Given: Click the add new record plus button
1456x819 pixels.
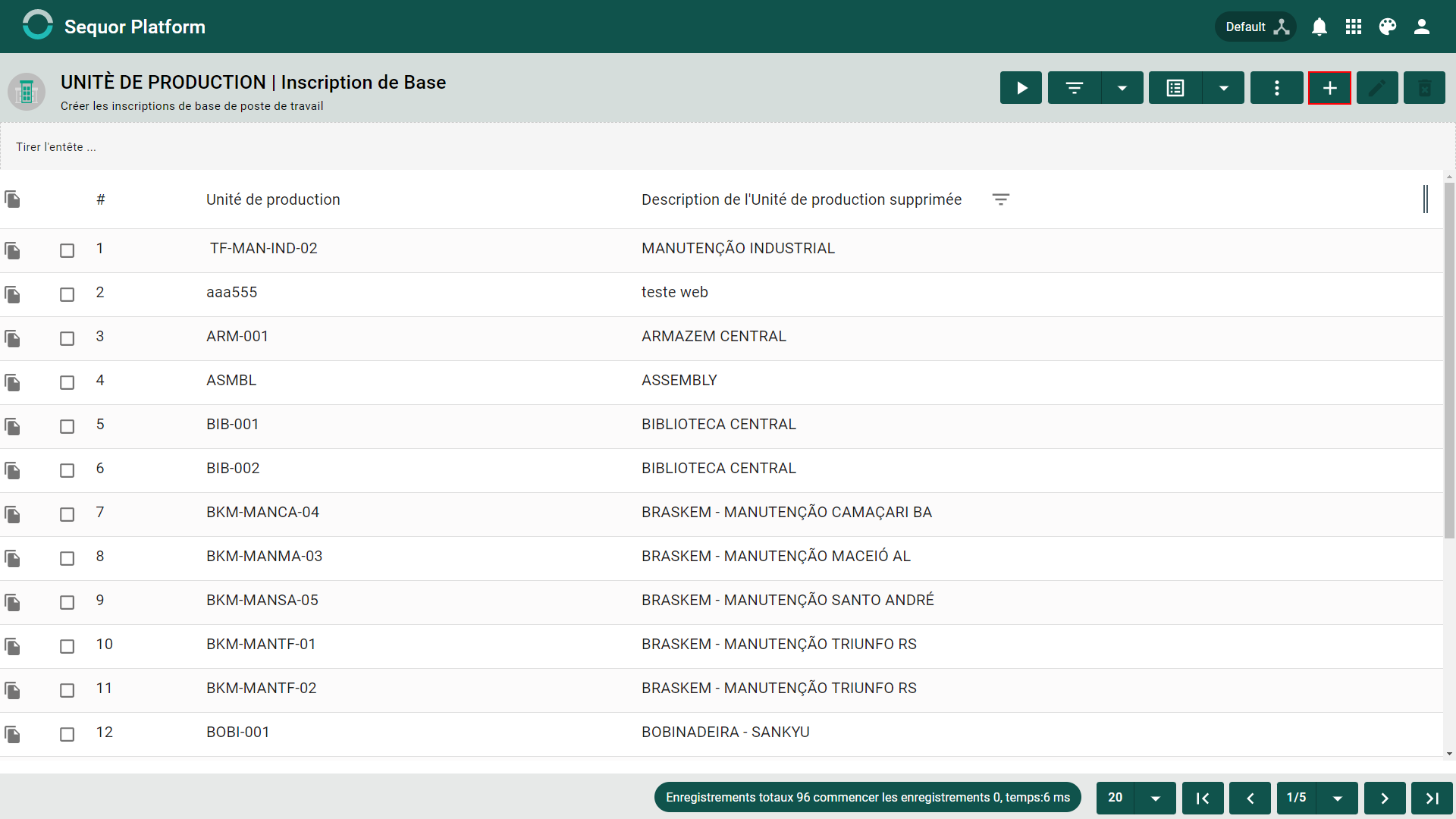Looking at the screenshot, I should click(x=1329, y=88).
